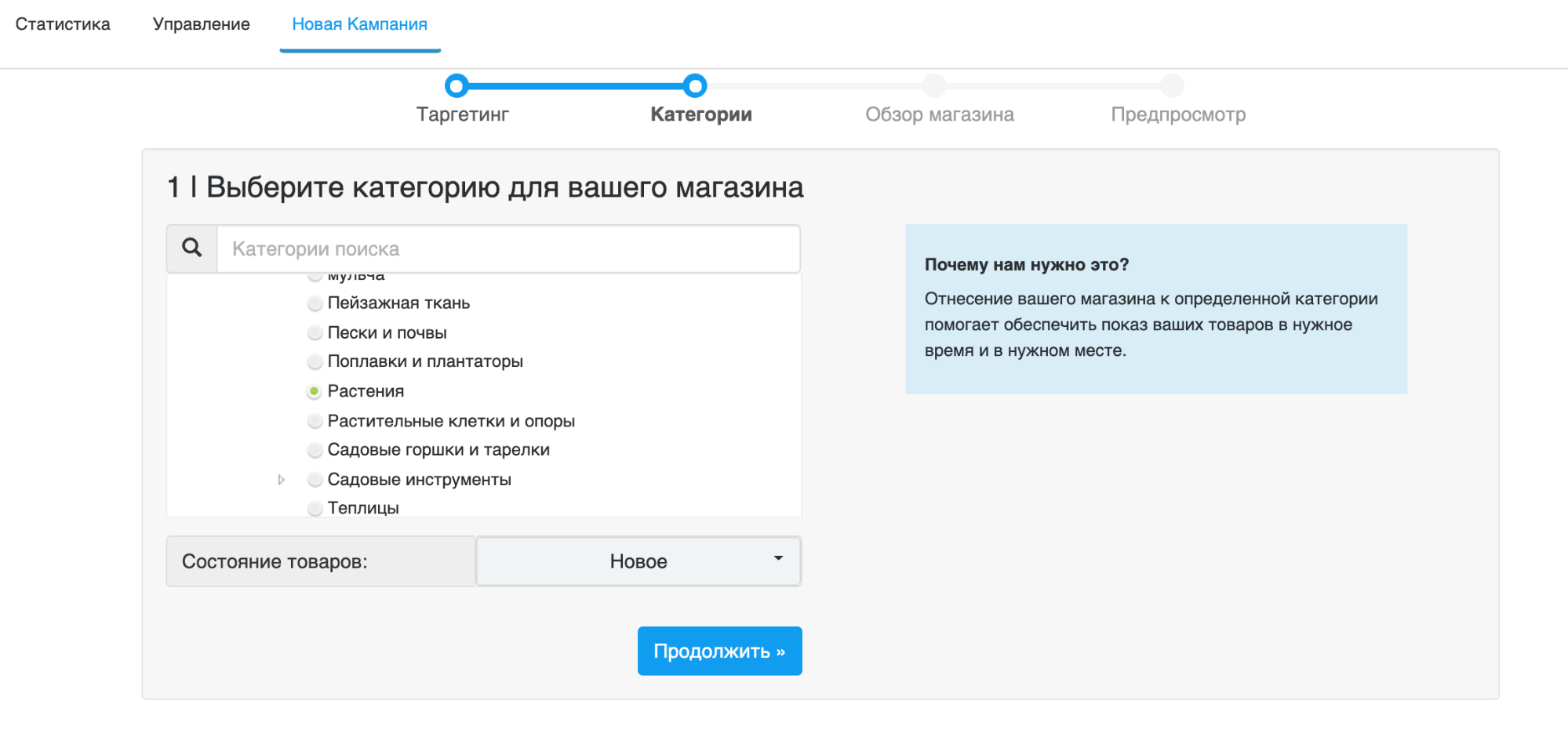Click the Обзор магазина progress circle

[933, 85]
